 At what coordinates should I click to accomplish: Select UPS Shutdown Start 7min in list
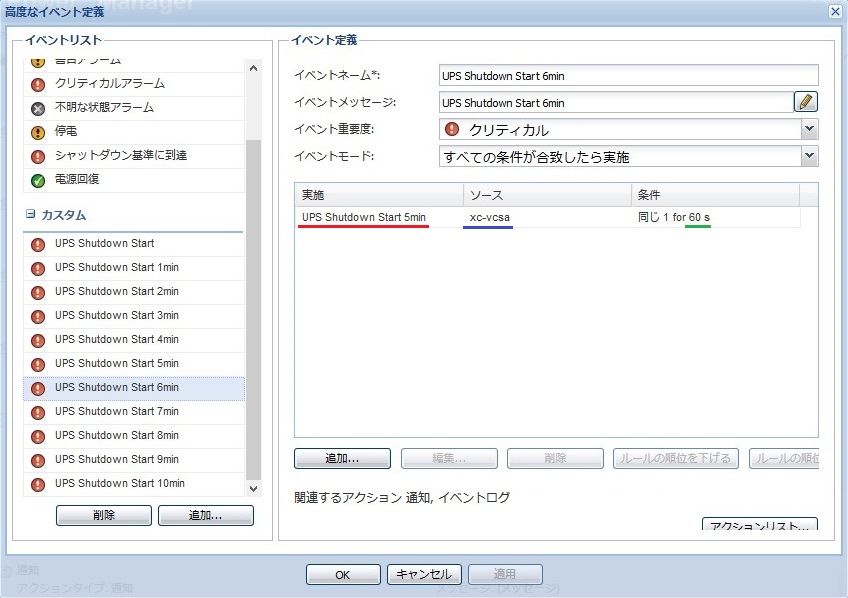tap(117, 411)
